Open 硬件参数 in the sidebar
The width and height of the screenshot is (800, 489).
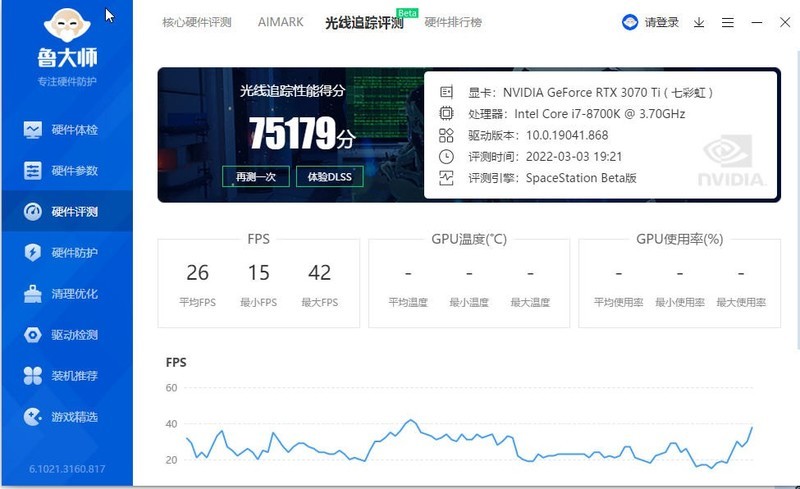point(67,170)
